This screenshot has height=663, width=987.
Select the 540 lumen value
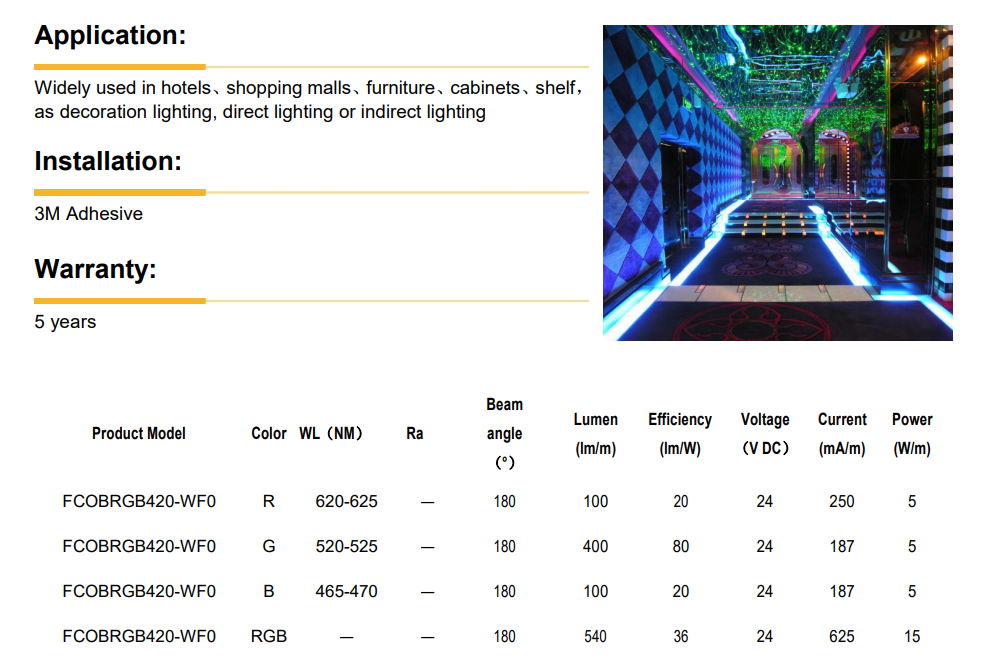point(595,636)
